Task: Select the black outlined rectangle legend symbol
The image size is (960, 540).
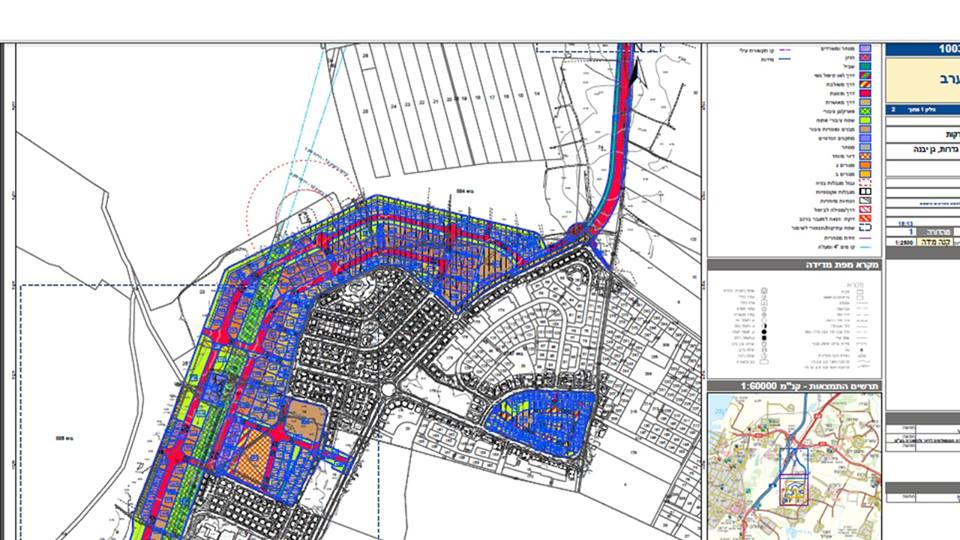Action: coord(866,192)
